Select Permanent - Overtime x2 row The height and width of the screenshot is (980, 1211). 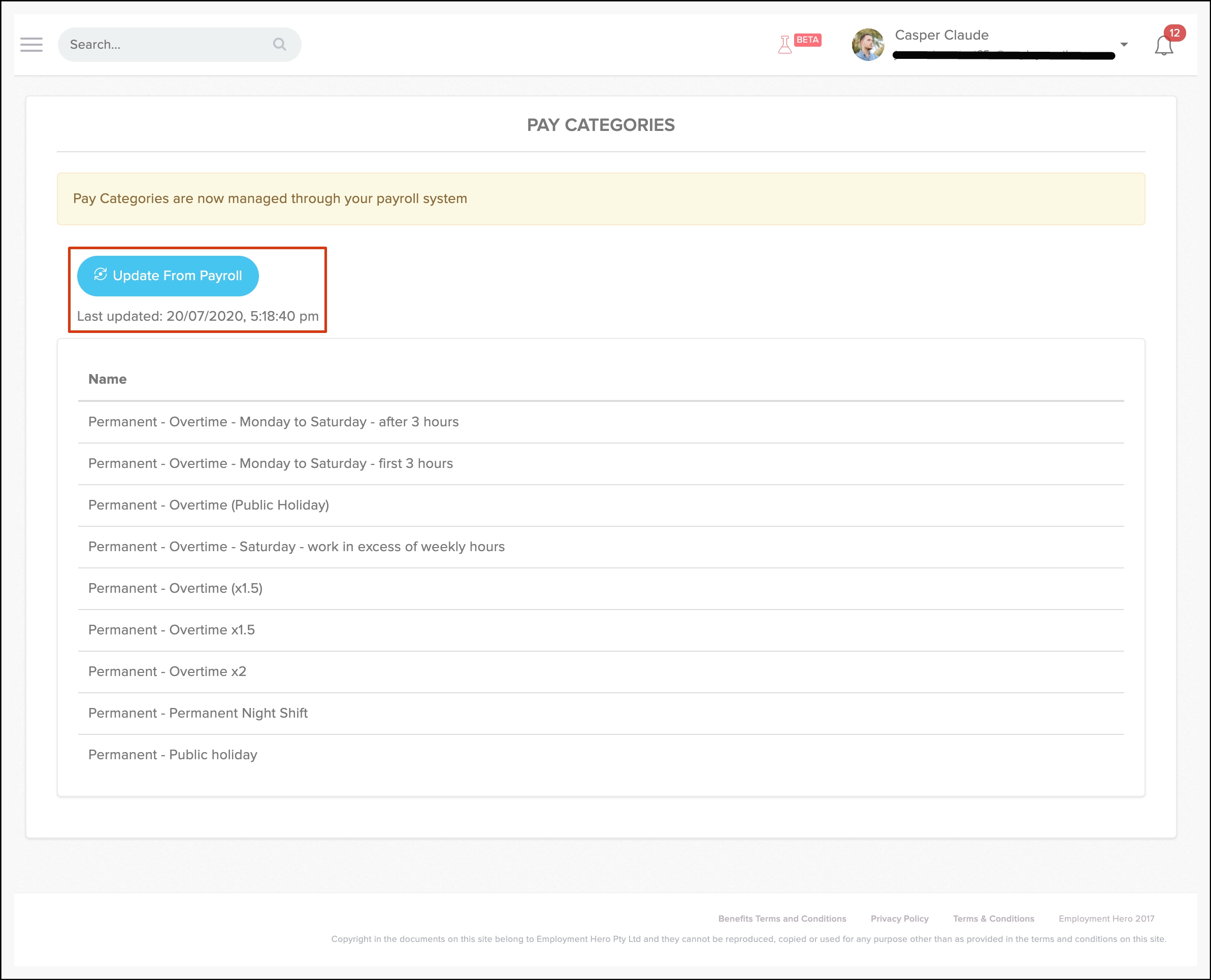[167, 672]
